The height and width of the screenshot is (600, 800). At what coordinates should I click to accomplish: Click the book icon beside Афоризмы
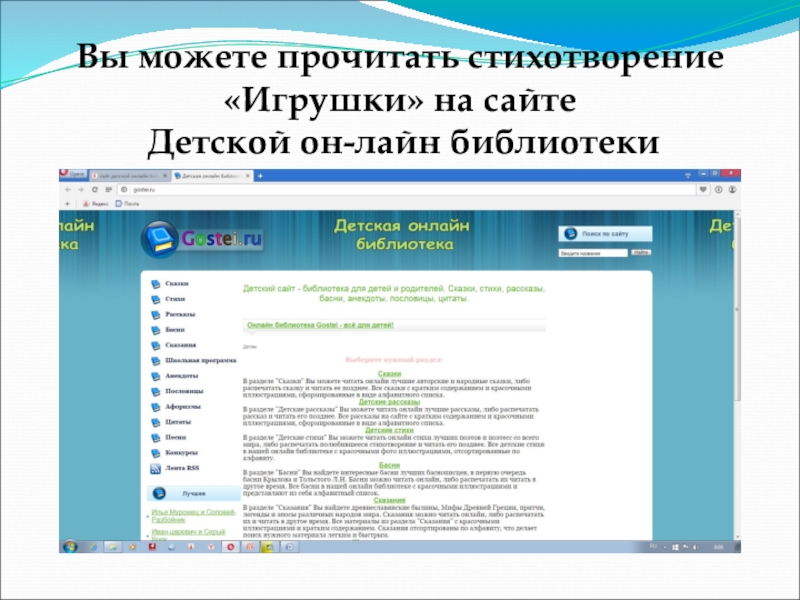pyautogui.click(x=156, y=407)
